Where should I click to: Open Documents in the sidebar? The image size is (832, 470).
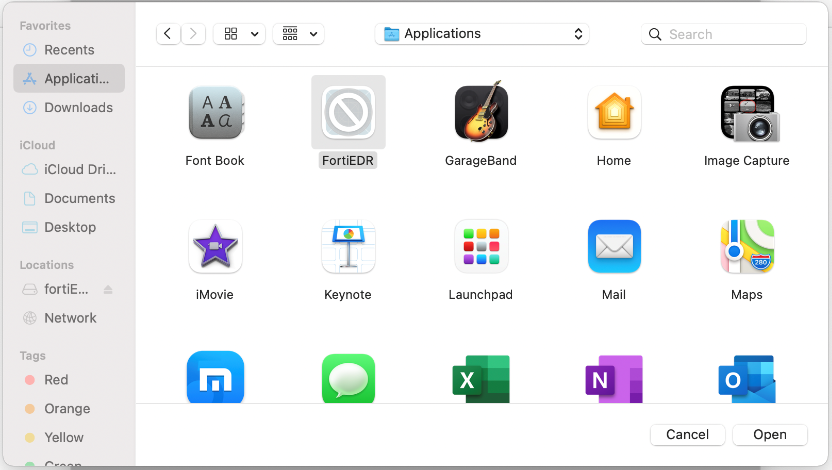(x=69, y=198)
